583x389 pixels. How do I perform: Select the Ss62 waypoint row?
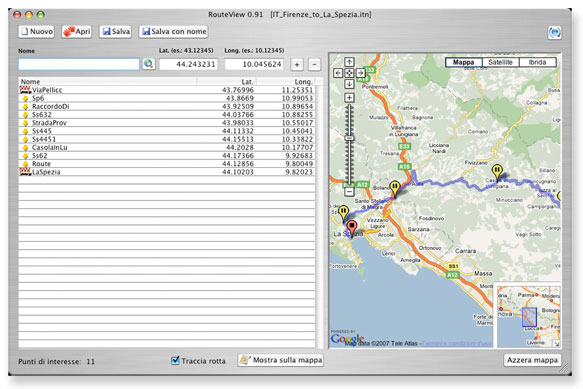coord(167,155)
